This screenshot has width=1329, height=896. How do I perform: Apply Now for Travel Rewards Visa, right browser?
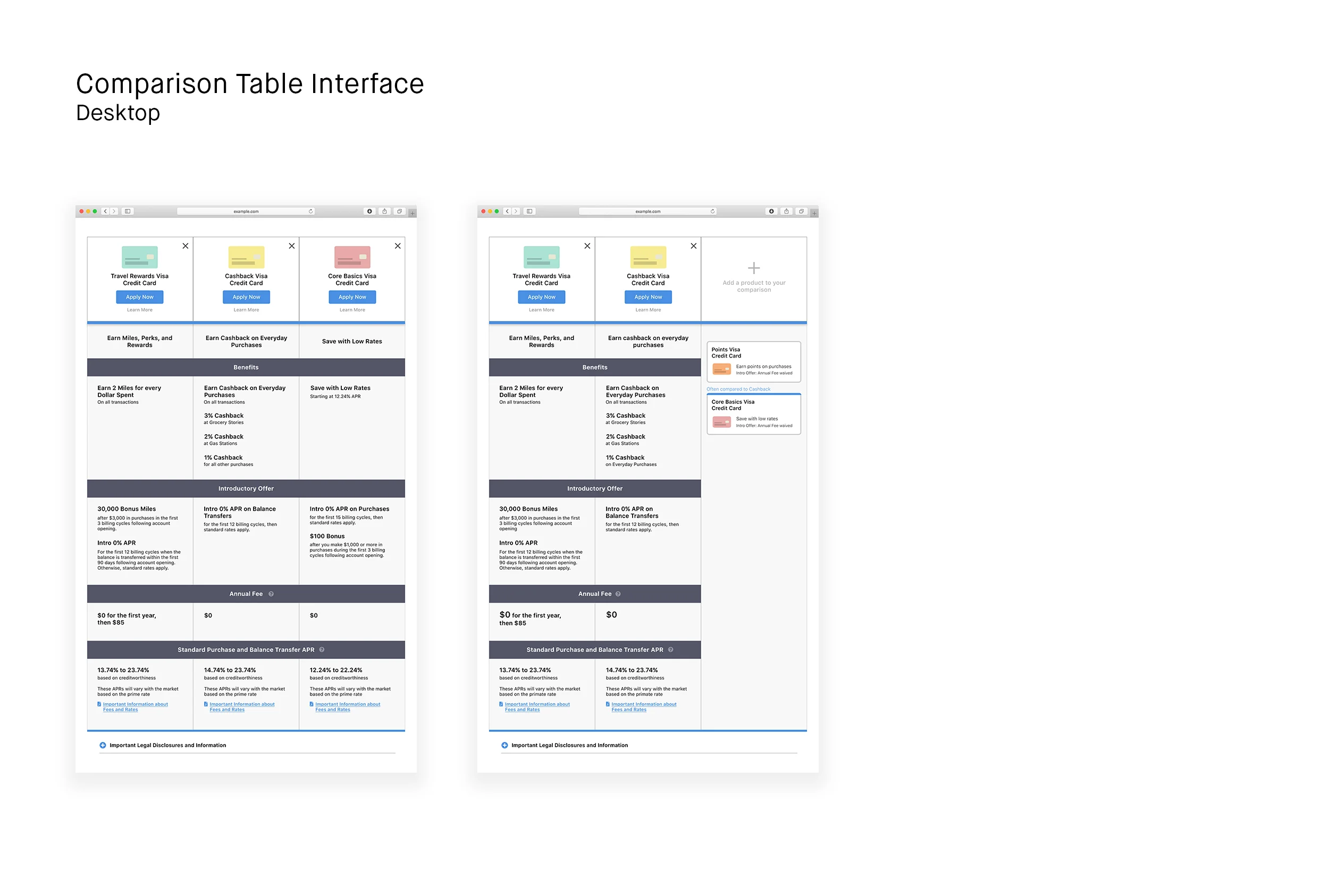[x=541, y=297]
